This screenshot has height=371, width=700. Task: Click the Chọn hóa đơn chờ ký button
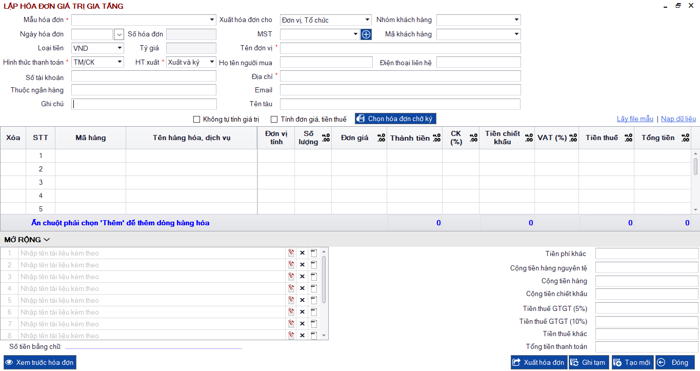pos(395,119)
